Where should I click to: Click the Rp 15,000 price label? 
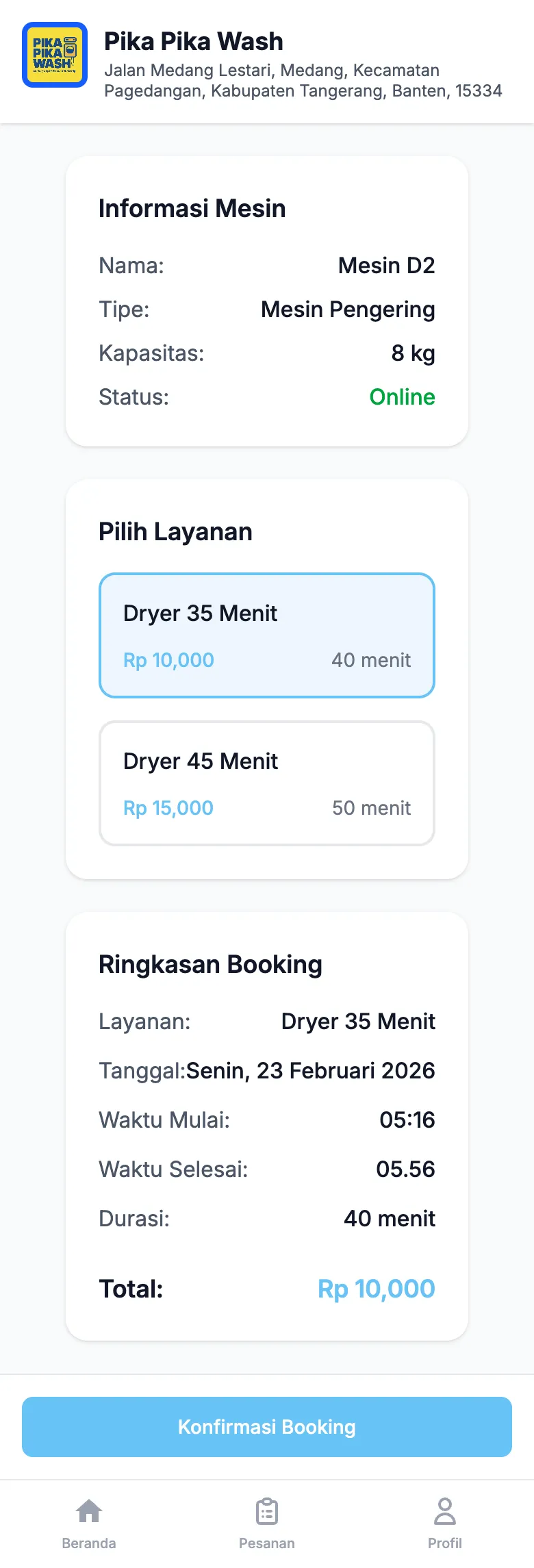(168, 808)
